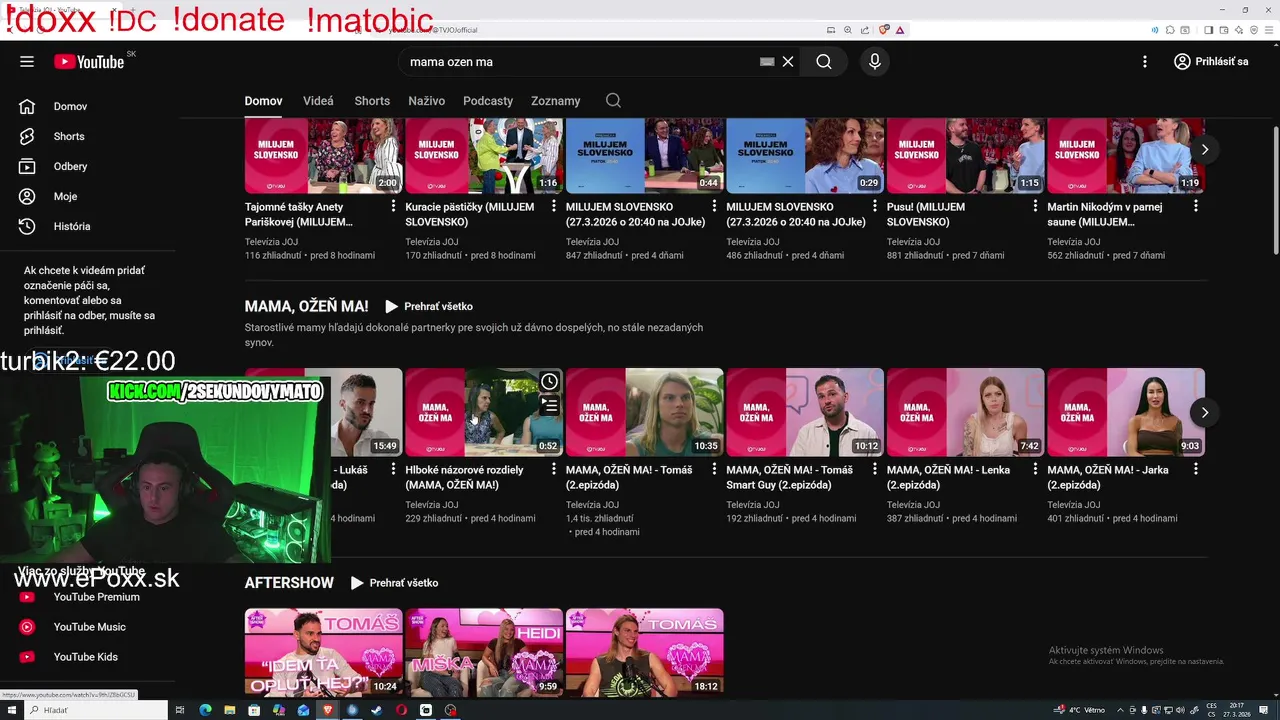This screenshot has height=720, width=1280.
Task: Open options for Tajomné tašky Anety Pariškovej video
Action: (x=393, y=206)
